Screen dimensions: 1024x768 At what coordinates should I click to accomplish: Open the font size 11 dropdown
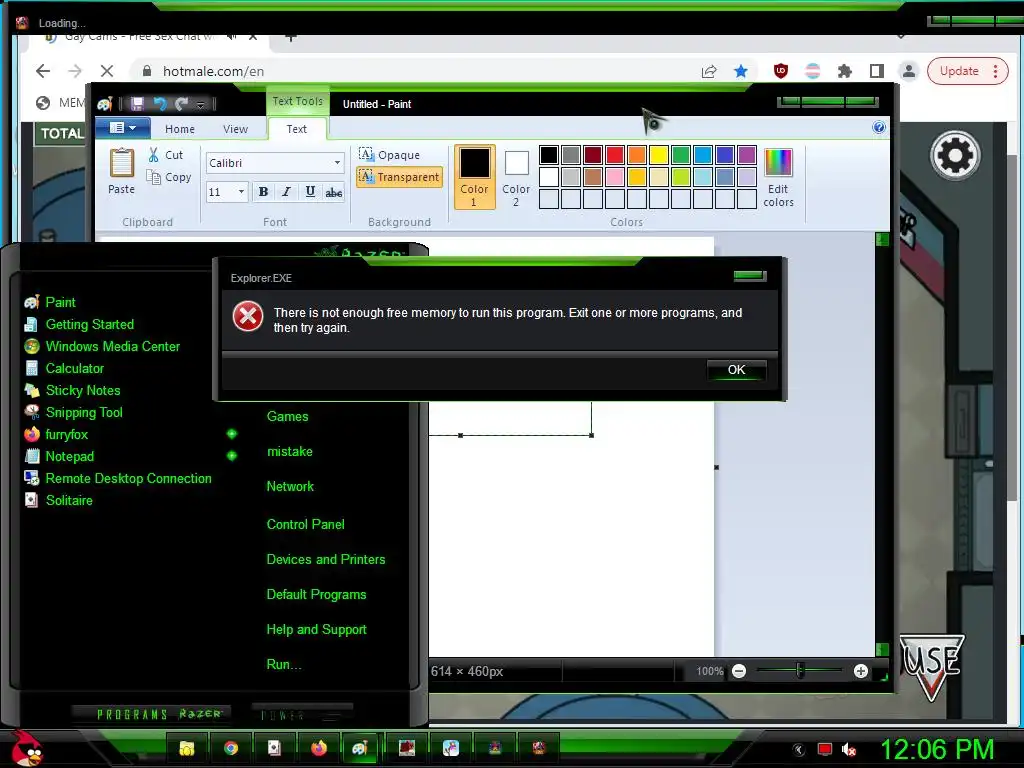coord(241,191)
